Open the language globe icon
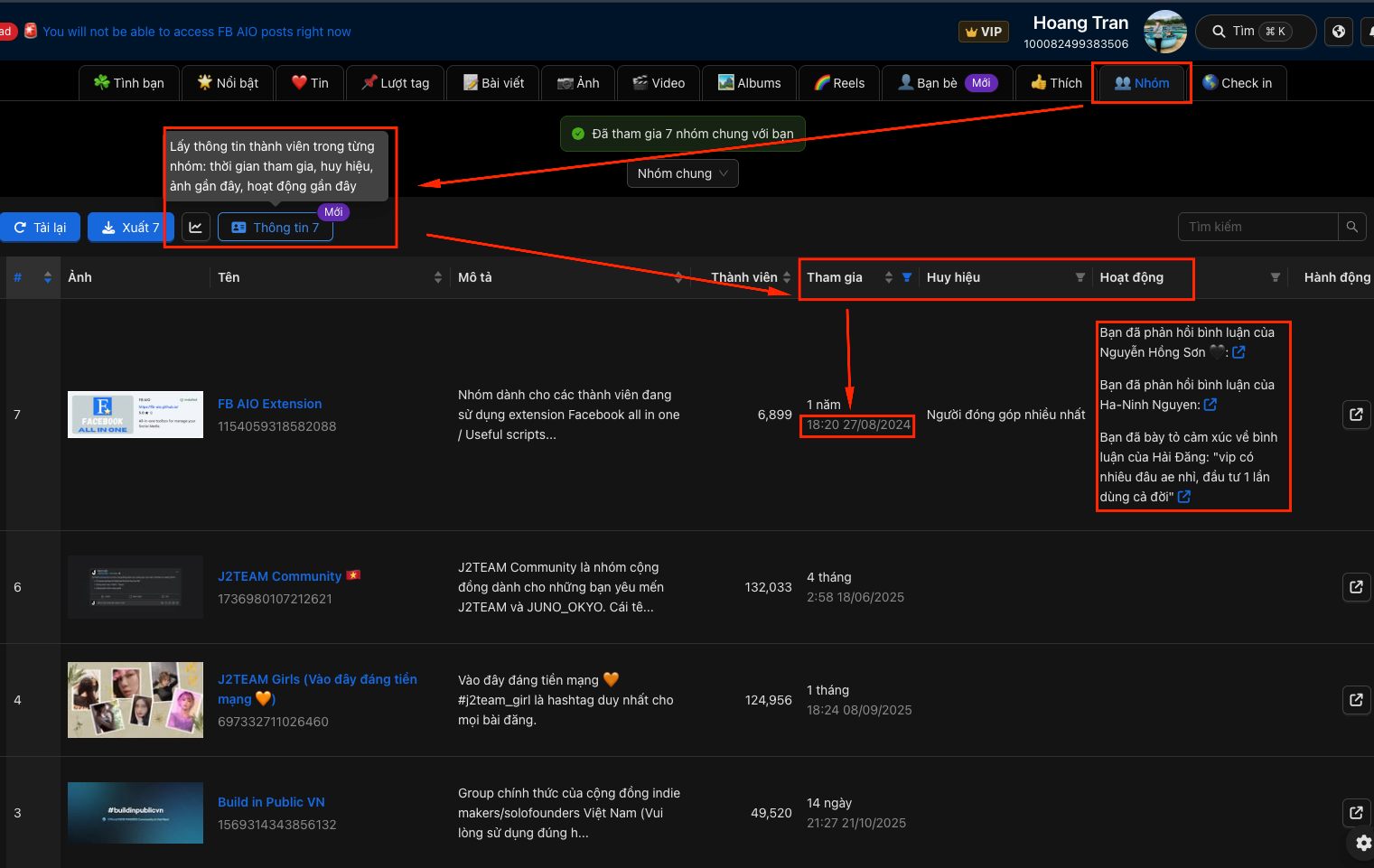Image resolution: width=1374 pixels, height=868 pixels. tap(1339, 32)
